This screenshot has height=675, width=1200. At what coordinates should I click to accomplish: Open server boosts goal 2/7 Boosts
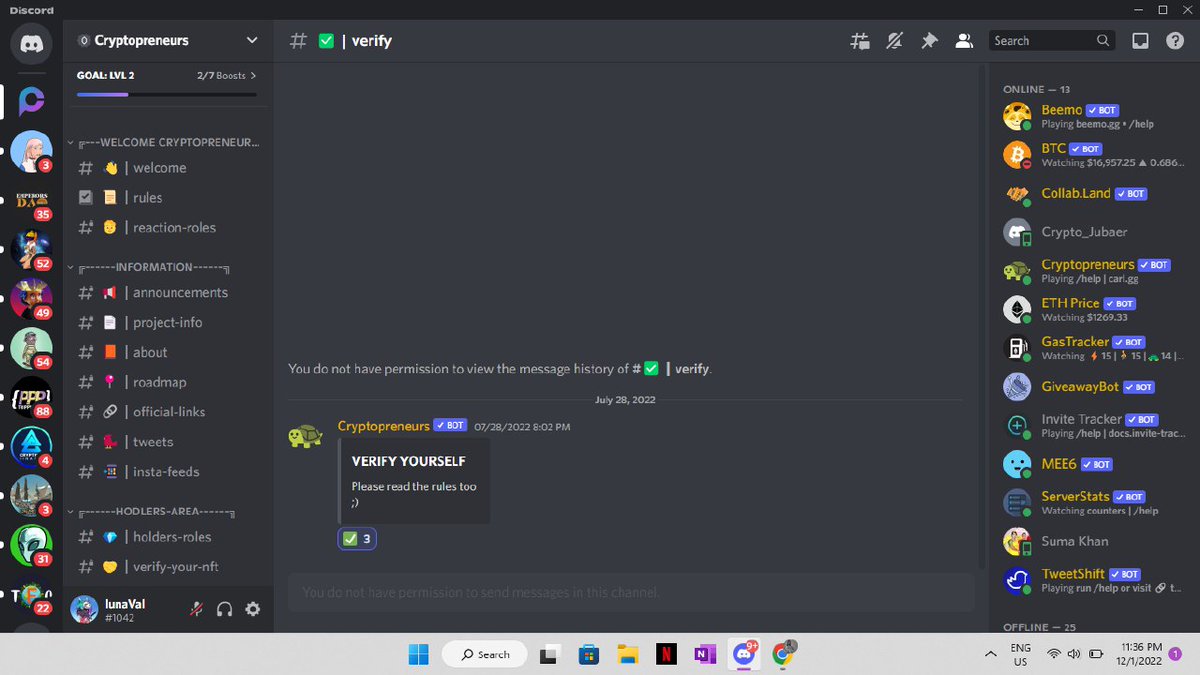click(x=226, y=75)
